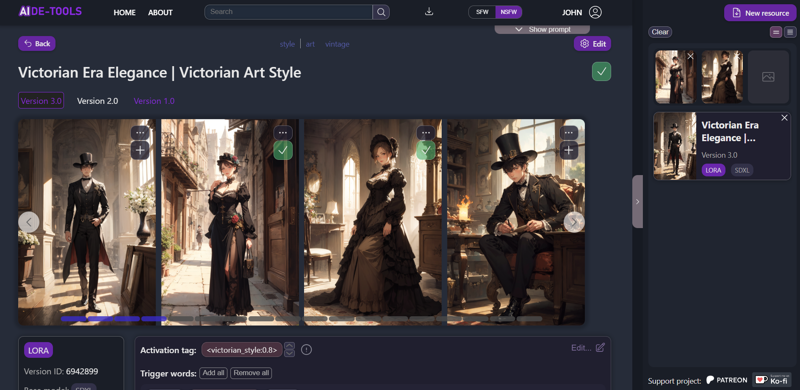Click the New resource button
The image size is (800, 390).
pyautogui.click(x=760, y=13)
